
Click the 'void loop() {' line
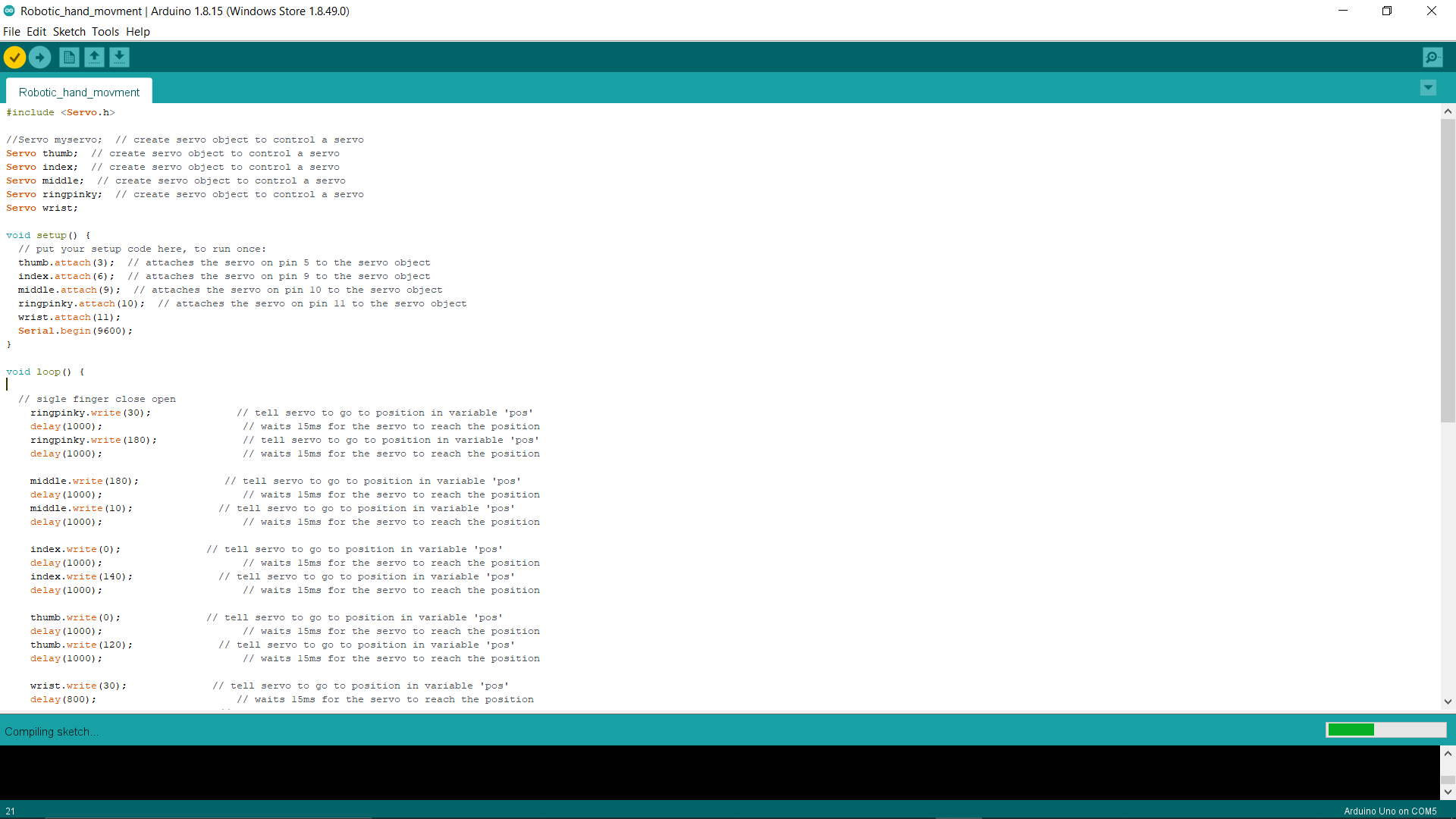pos(45,372)
